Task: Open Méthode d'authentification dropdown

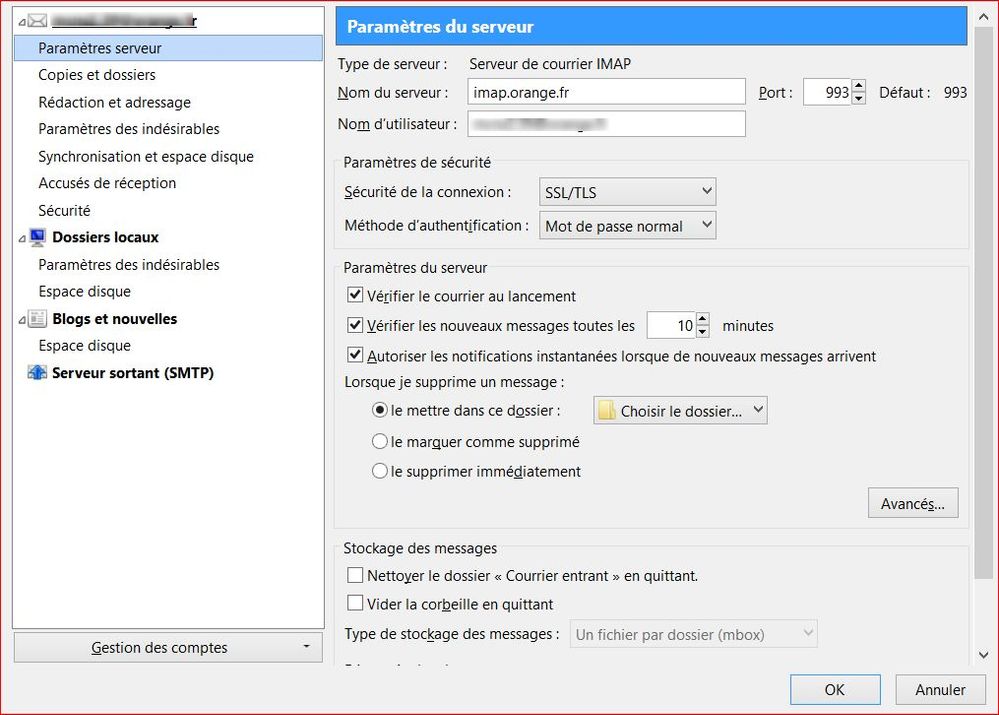Action: point(627,226)
